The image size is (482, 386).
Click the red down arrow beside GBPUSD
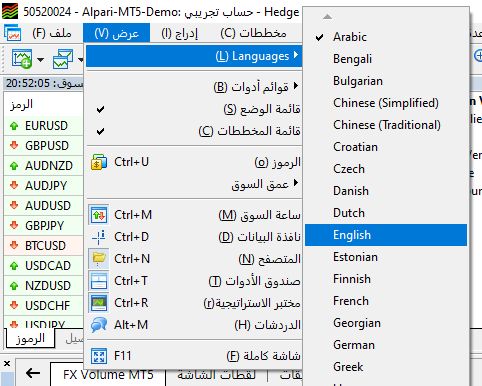coord(14,146)
